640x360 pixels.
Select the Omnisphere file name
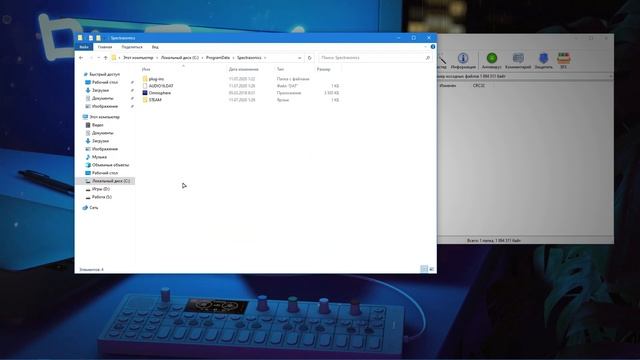(x=160, y=93)
